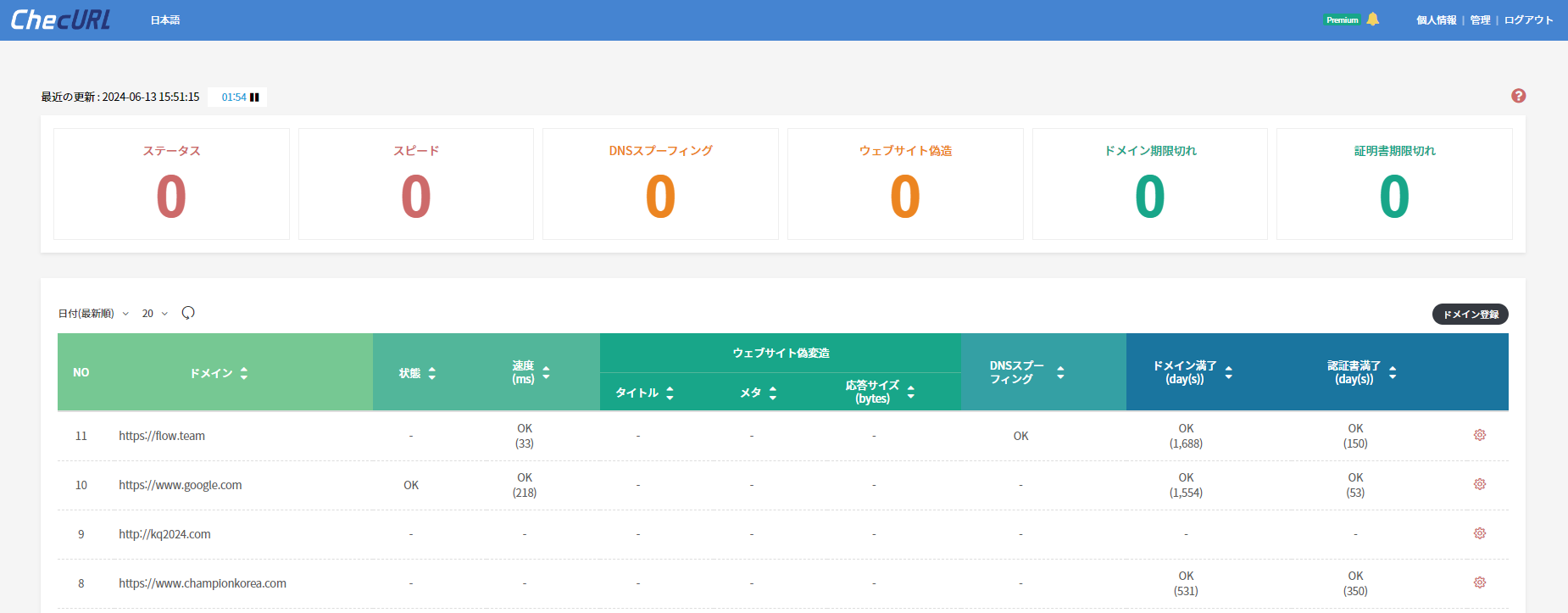Open the https://flow.team domain link

pyautogui.click(x=162, y=436)
